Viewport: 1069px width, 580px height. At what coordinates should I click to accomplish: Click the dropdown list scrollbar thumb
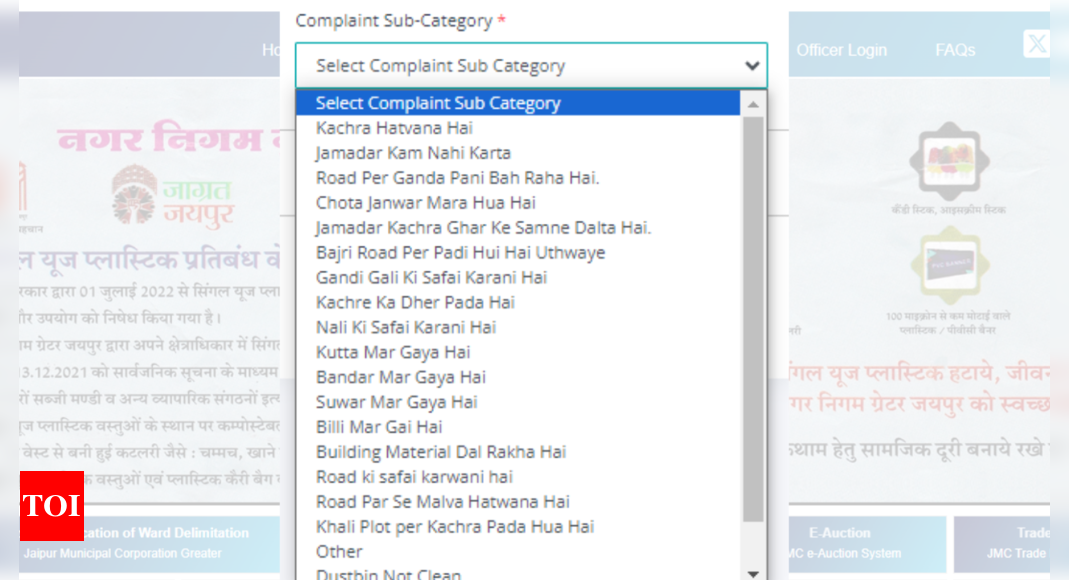753,320
